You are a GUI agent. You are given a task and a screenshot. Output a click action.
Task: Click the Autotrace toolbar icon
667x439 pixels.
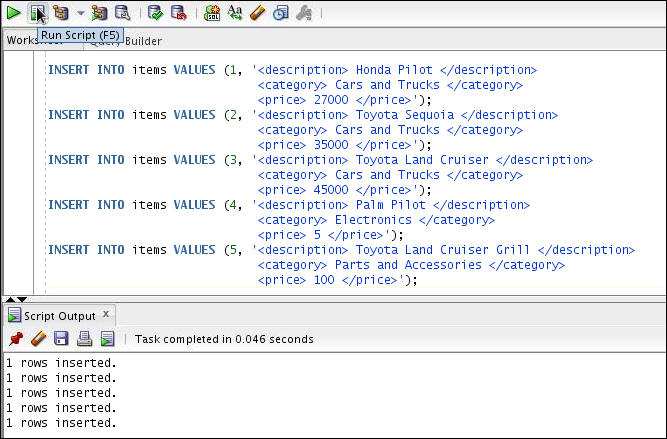(x=99, y=13)
